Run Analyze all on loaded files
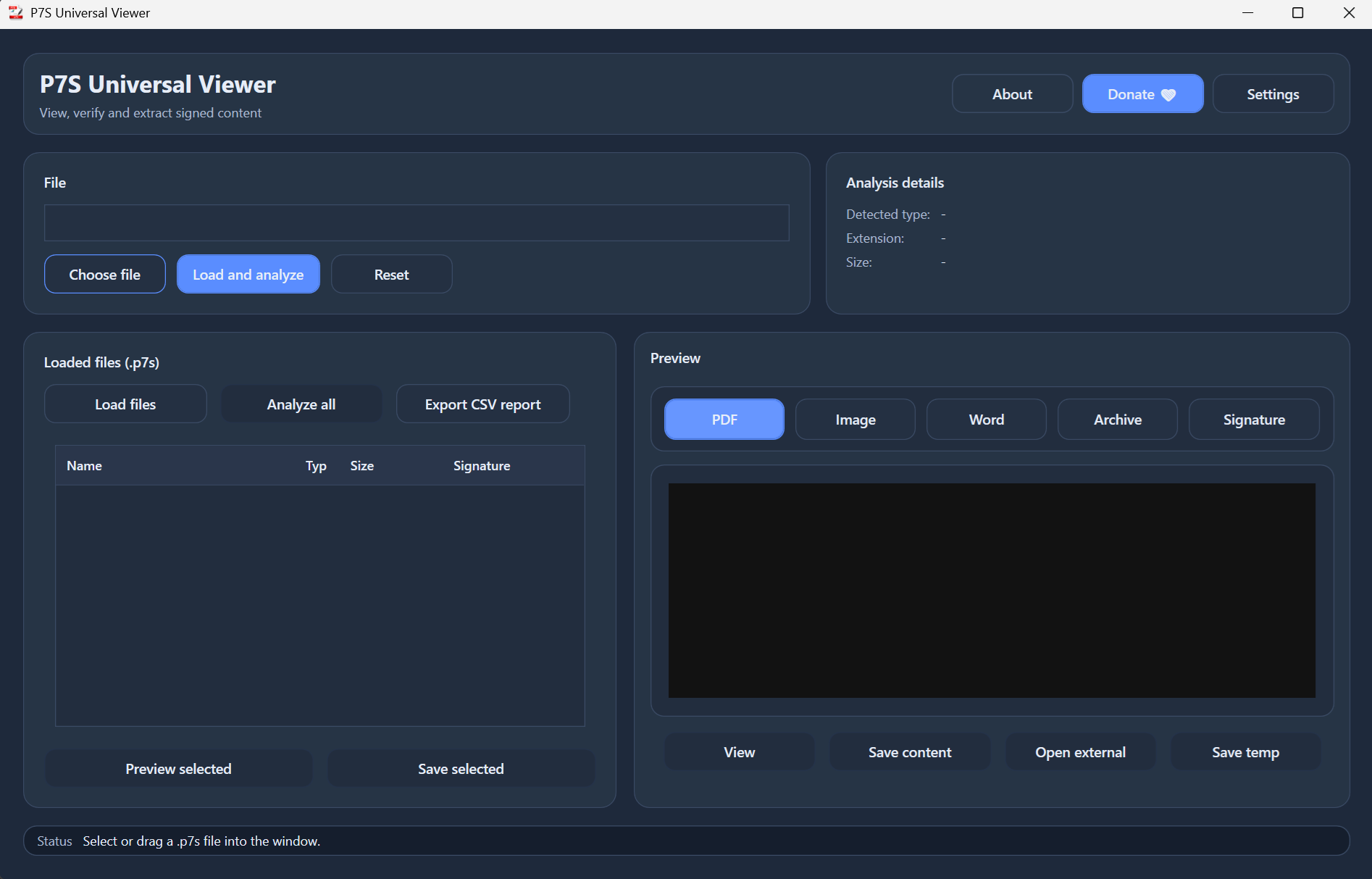 [301, 404]
